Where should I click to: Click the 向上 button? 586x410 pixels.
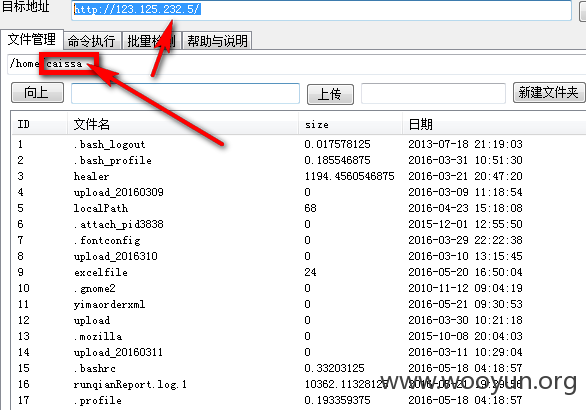click(37, 92)
